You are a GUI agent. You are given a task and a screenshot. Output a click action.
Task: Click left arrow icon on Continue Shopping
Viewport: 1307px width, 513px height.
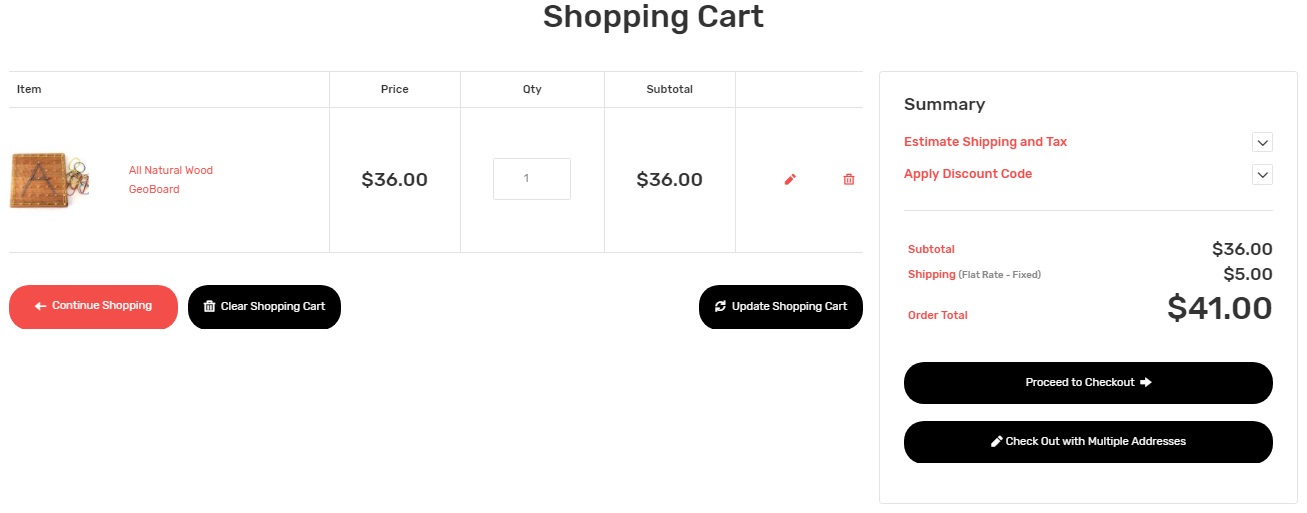[x=40, y=306]
